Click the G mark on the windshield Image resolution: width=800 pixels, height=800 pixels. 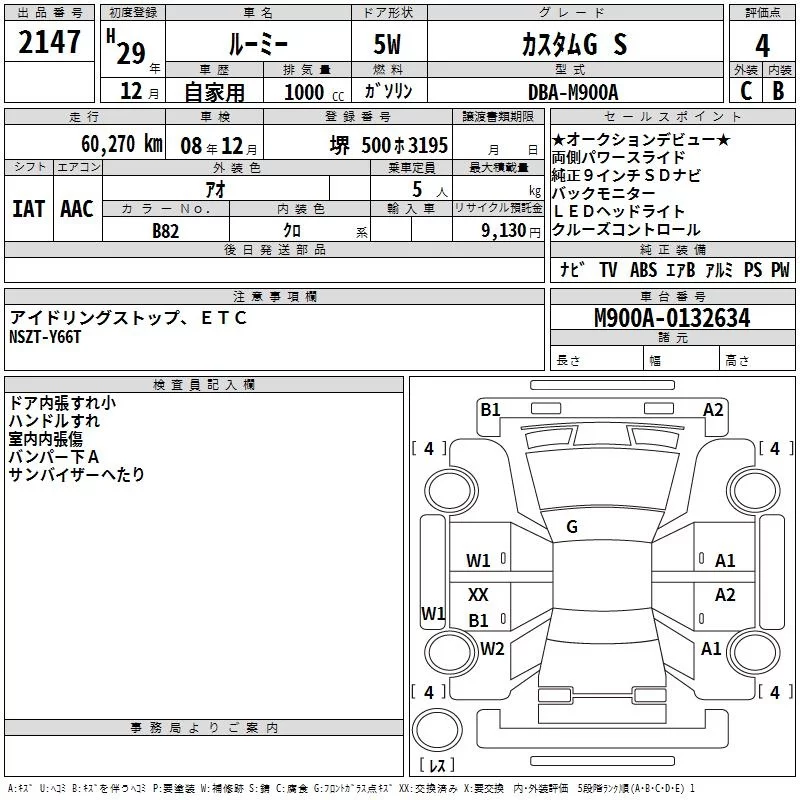(x=571, y=526)
